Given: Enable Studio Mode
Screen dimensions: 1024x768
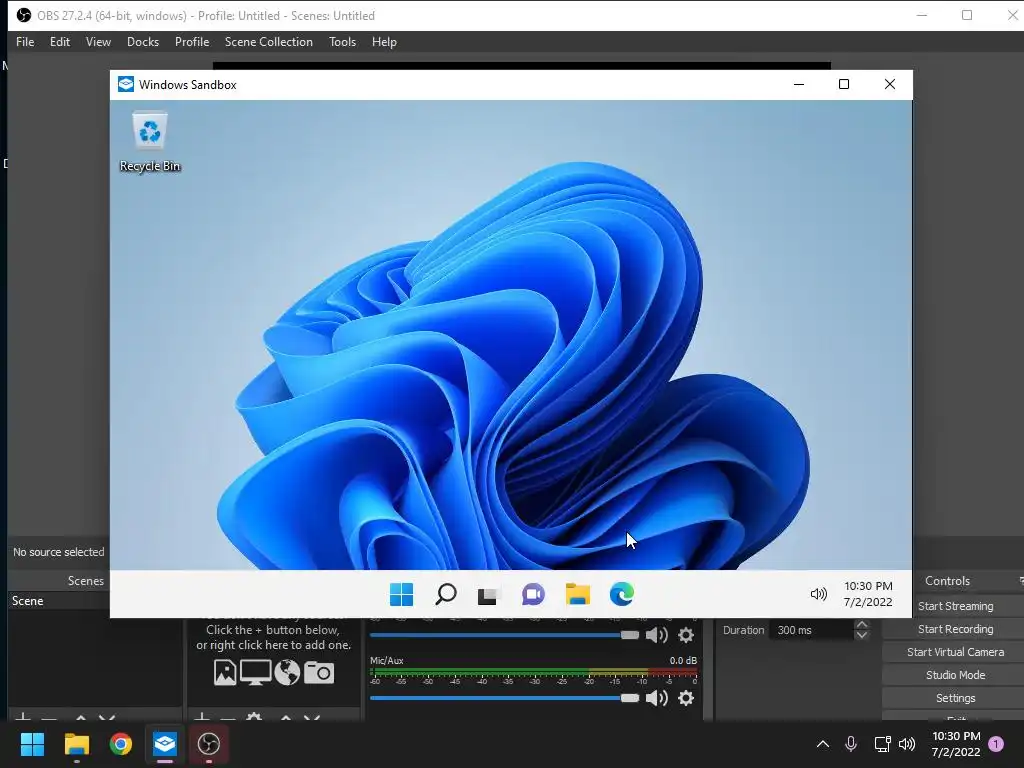Looking at the screenshot, I should point(955,675).
